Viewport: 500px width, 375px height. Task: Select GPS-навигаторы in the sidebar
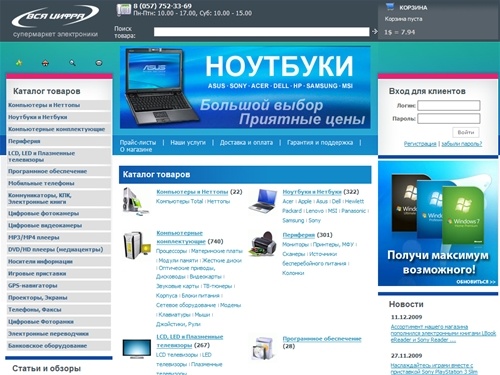[x=59, y=285]
